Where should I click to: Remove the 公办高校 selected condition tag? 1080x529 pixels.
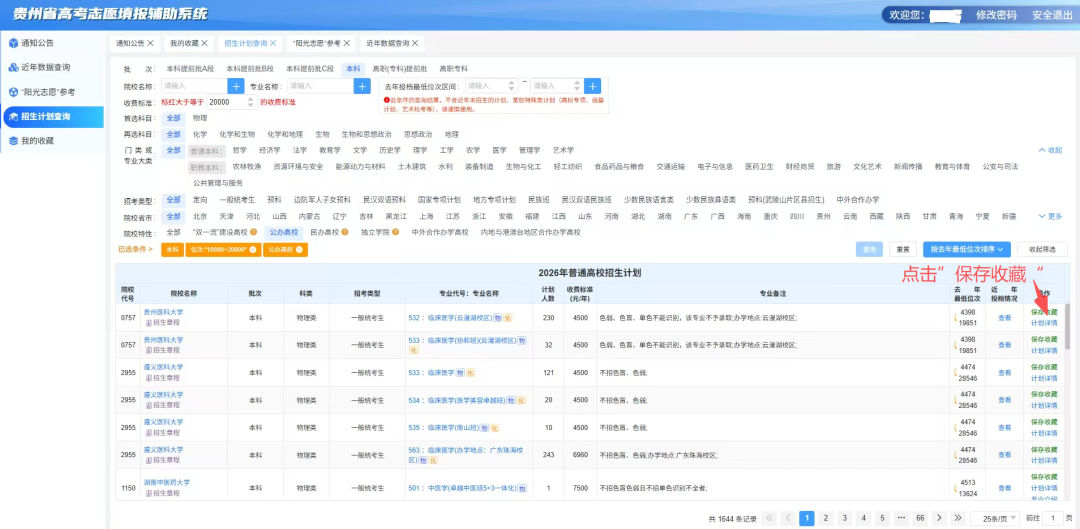coord(300,249)
